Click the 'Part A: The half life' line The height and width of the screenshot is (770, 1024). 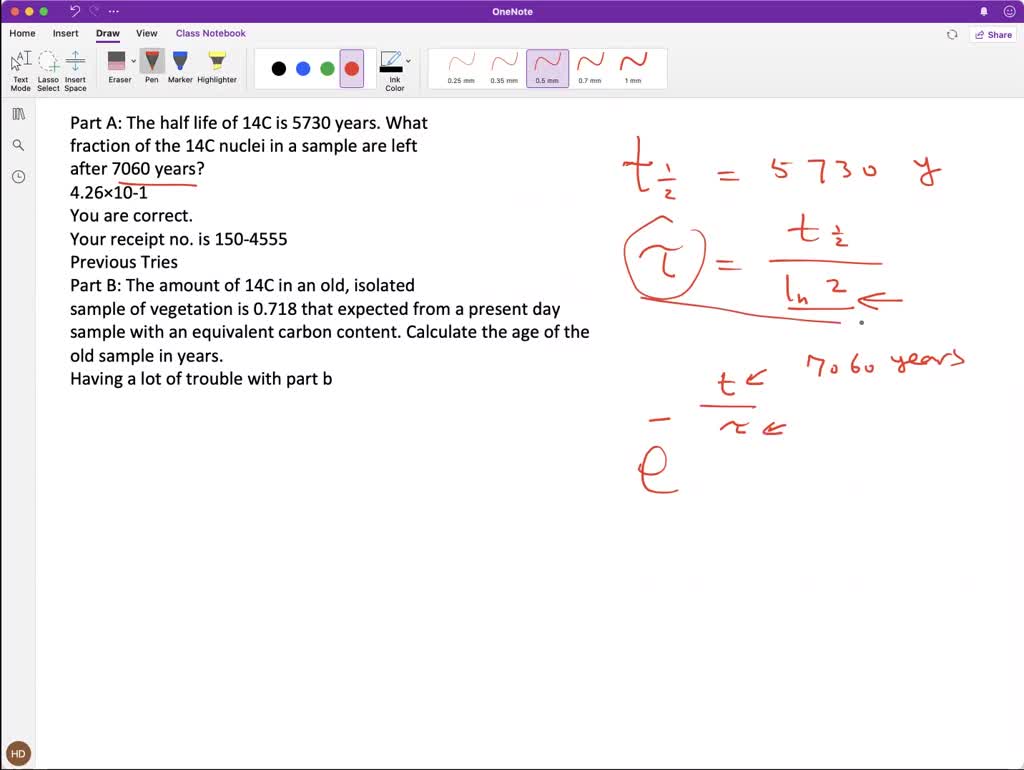[249, 123]
